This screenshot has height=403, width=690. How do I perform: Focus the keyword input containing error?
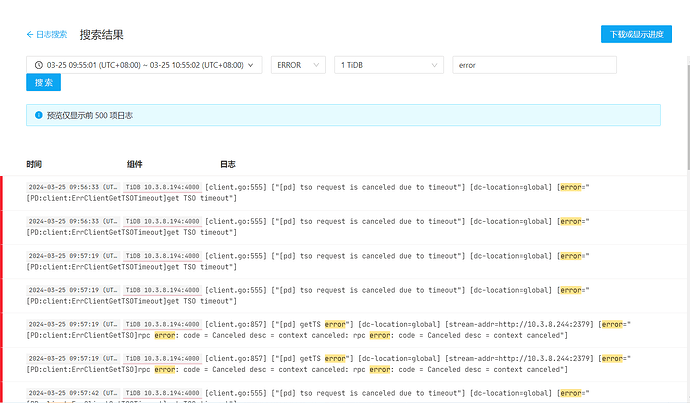pyautogui.click(x=534, y=65)
